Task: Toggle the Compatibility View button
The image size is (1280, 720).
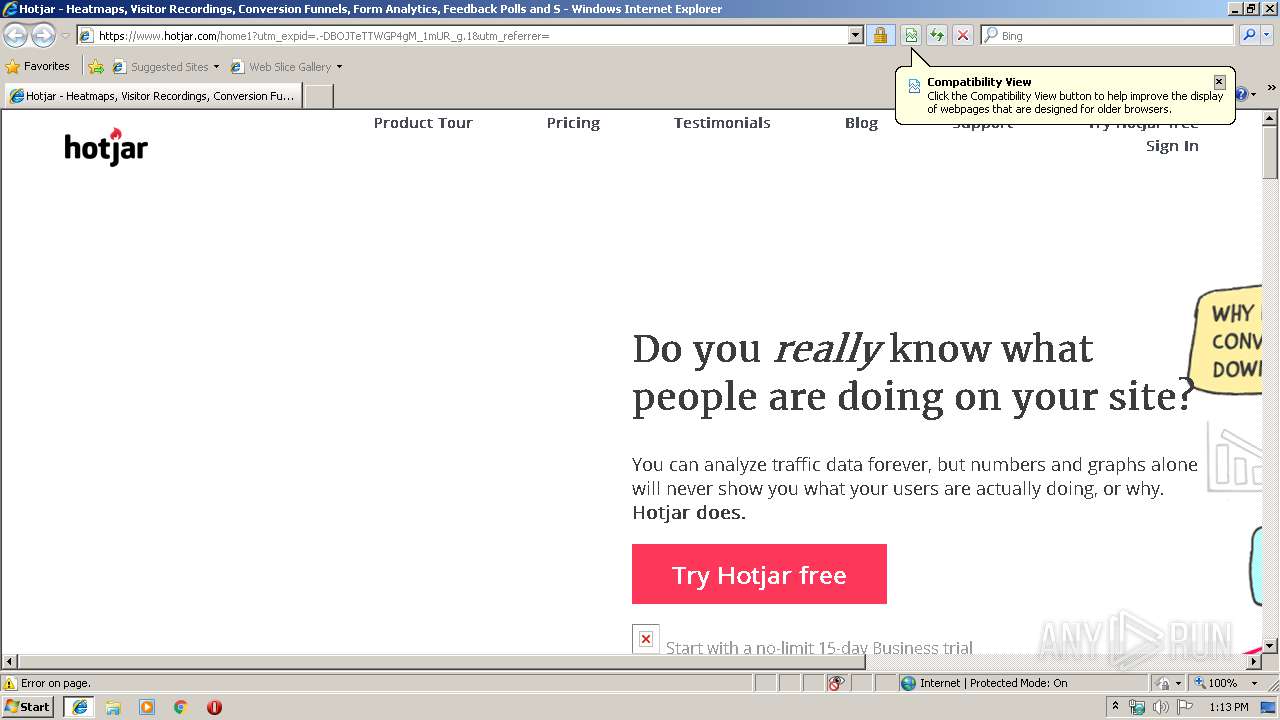Action: pos(911,36)
